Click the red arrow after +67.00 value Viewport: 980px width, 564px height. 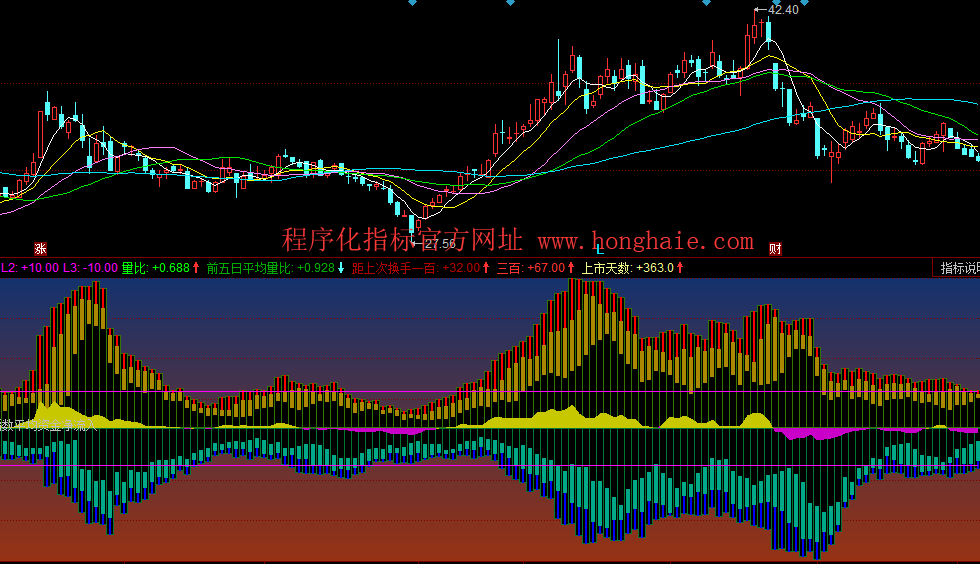(569, 268)
